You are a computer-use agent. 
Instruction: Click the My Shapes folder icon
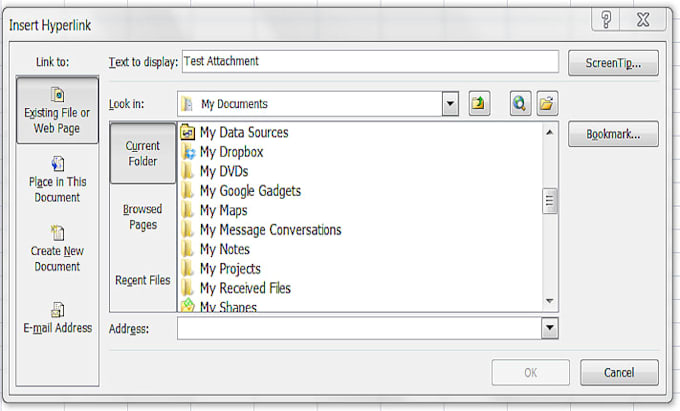coord(188,305)
